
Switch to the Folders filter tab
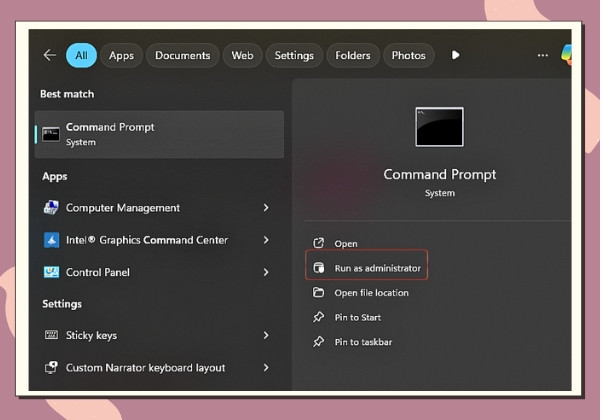[x=352, y=55]
